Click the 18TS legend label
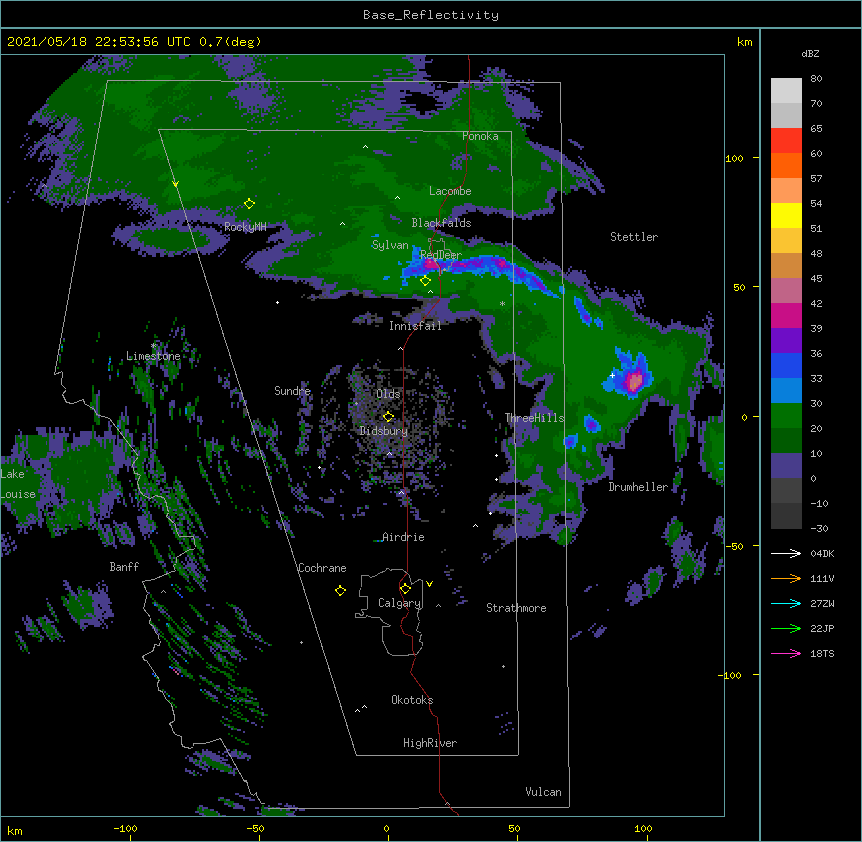862x842 pixels. tap(822, 653)
